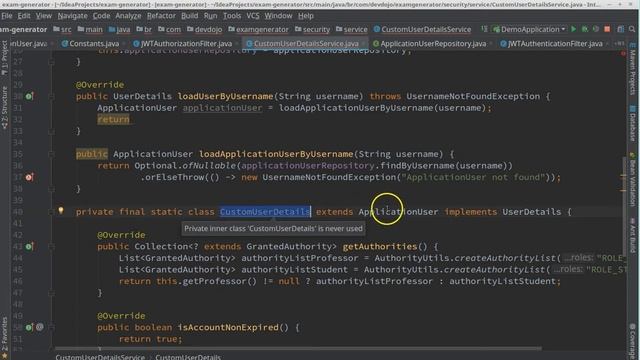Open the Edit menu

24,16
